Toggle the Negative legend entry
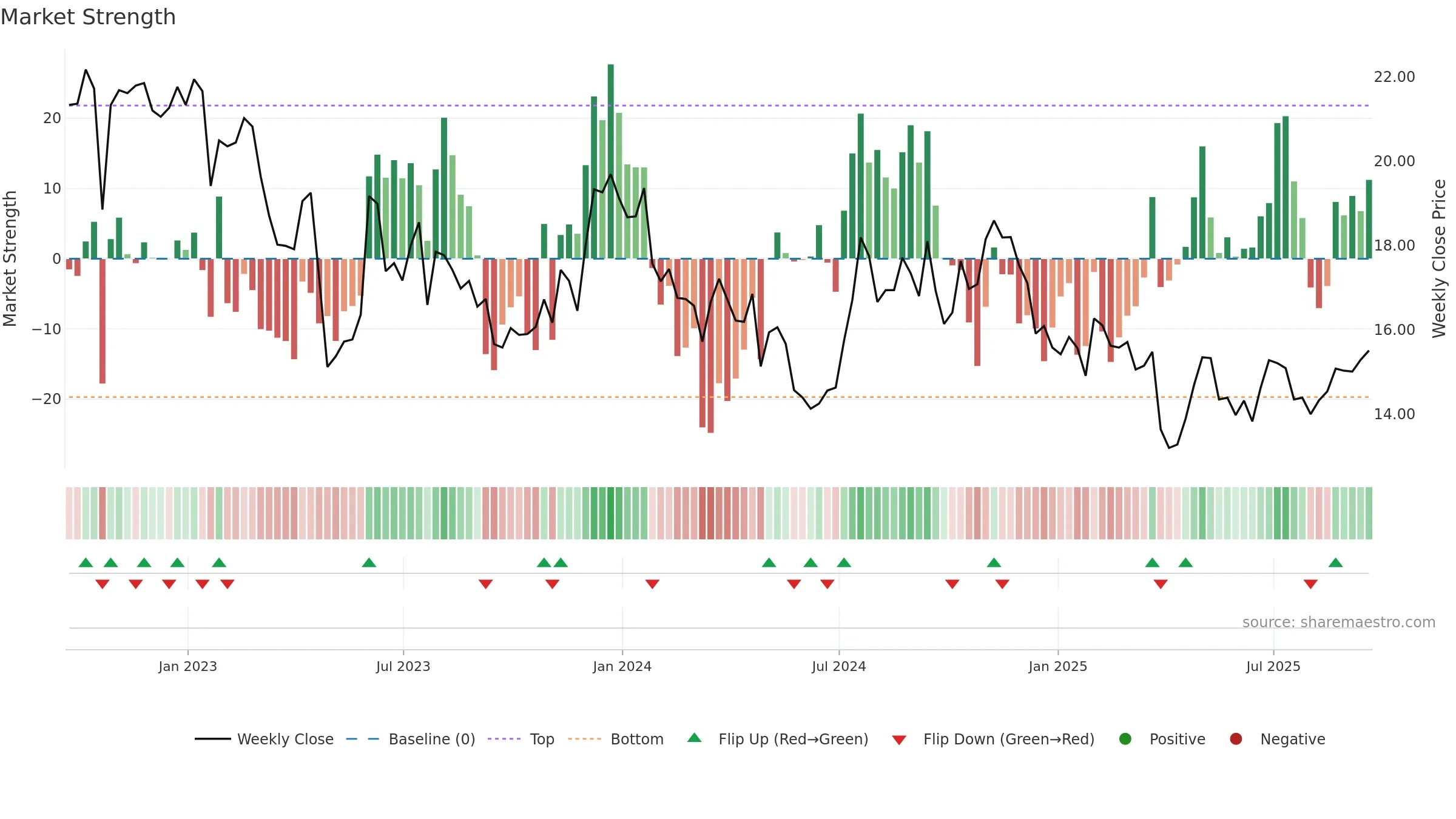 (x=1277, y=739)
